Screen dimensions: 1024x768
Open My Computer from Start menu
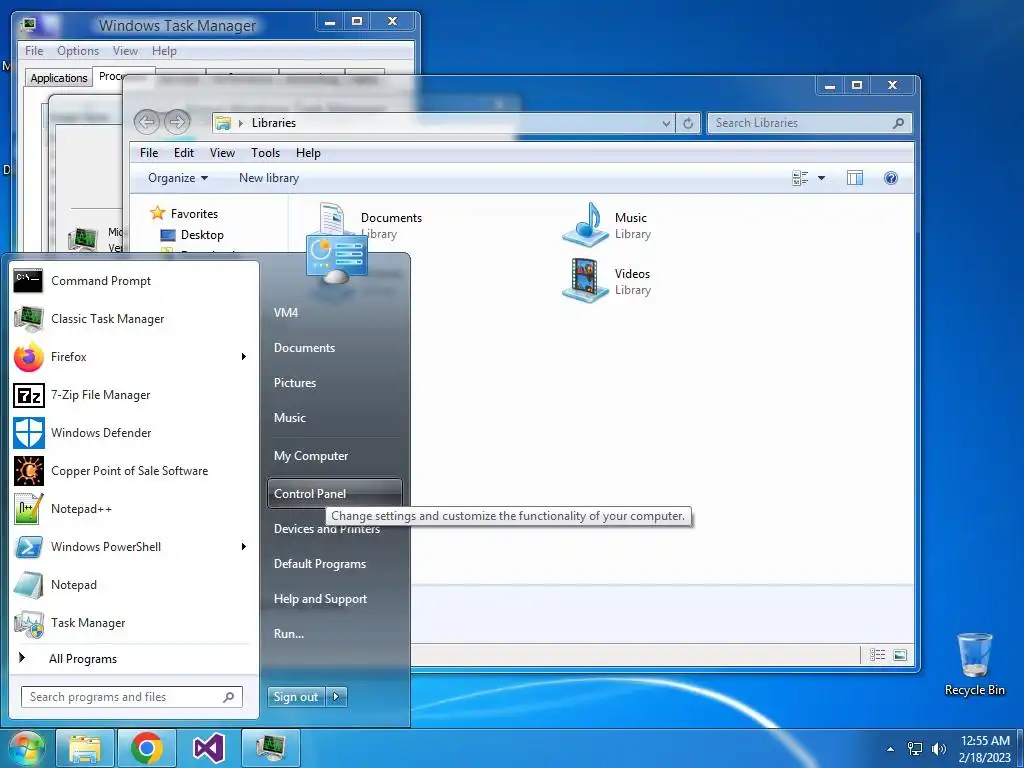coord(334,456)
